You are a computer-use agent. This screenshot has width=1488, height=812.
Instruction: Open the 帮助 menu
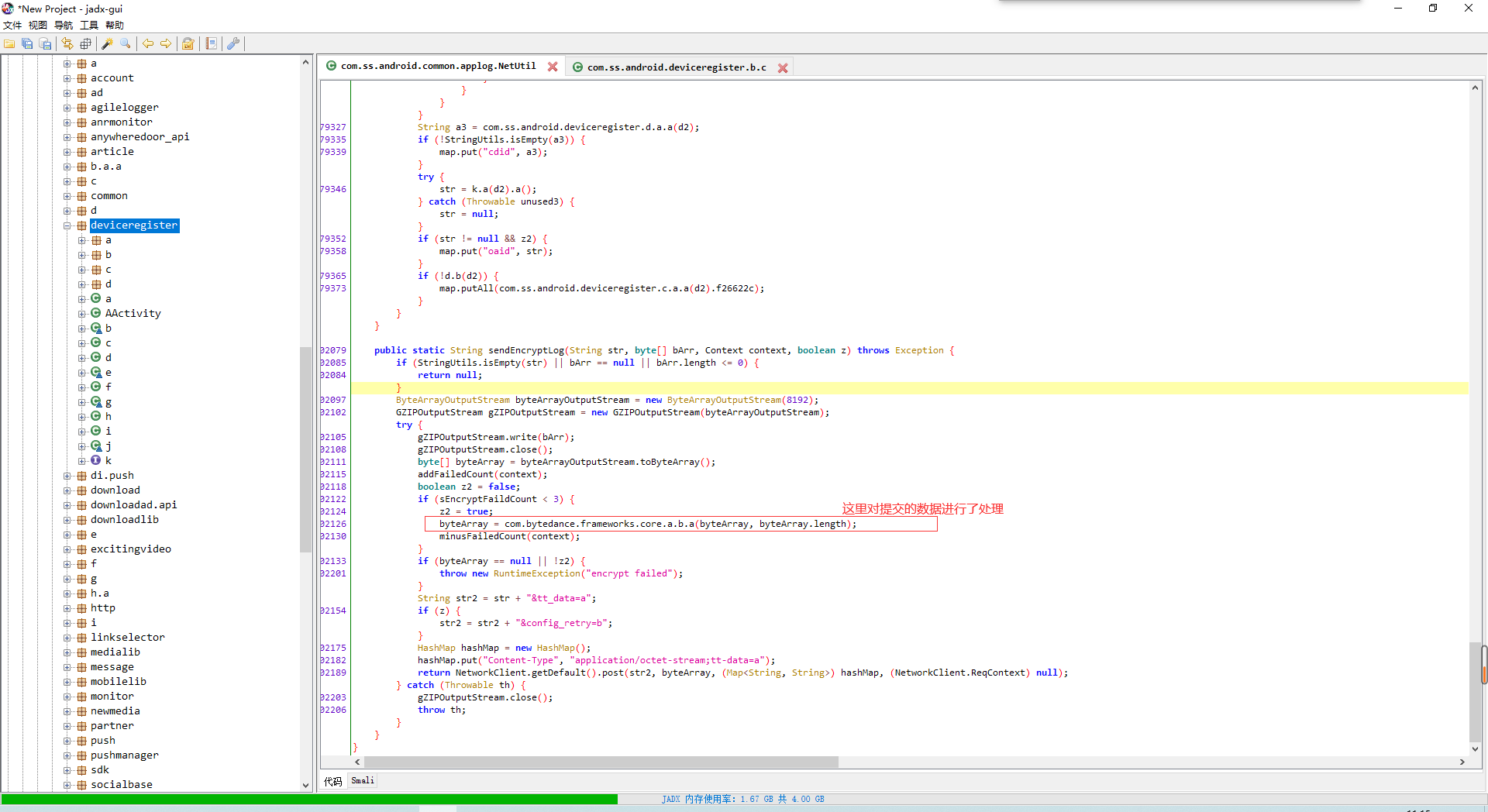(115, 26)
